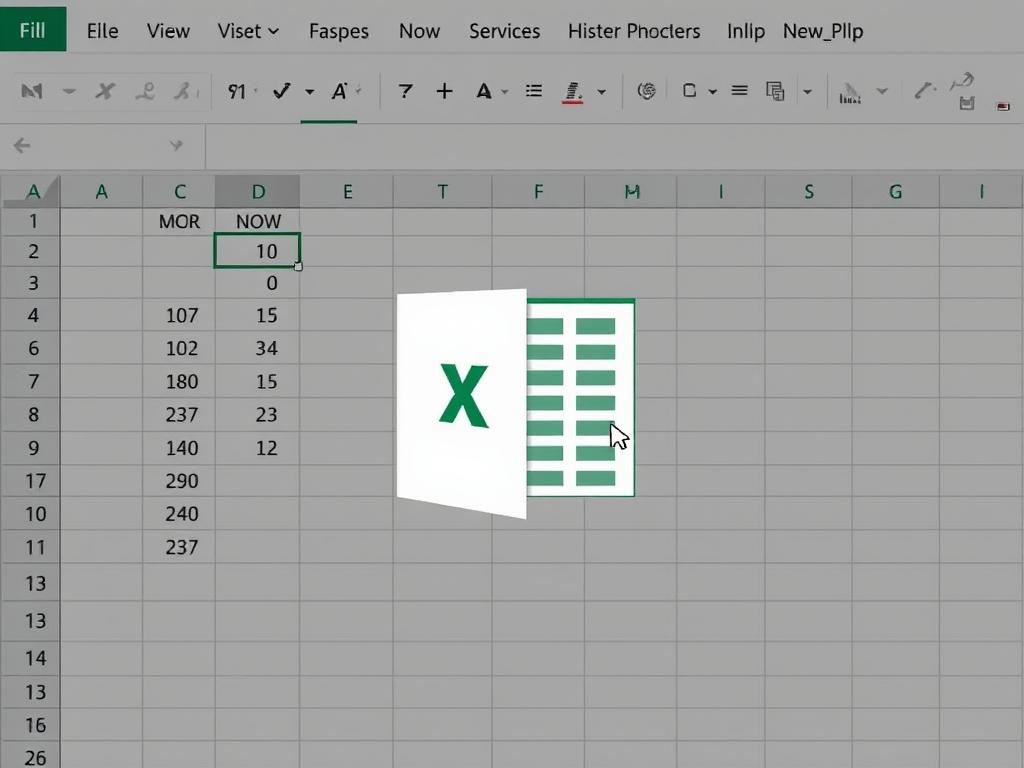This screenshot has width=1024, height=768.
Task: Select column C header
Action: [x=179, y=191]
